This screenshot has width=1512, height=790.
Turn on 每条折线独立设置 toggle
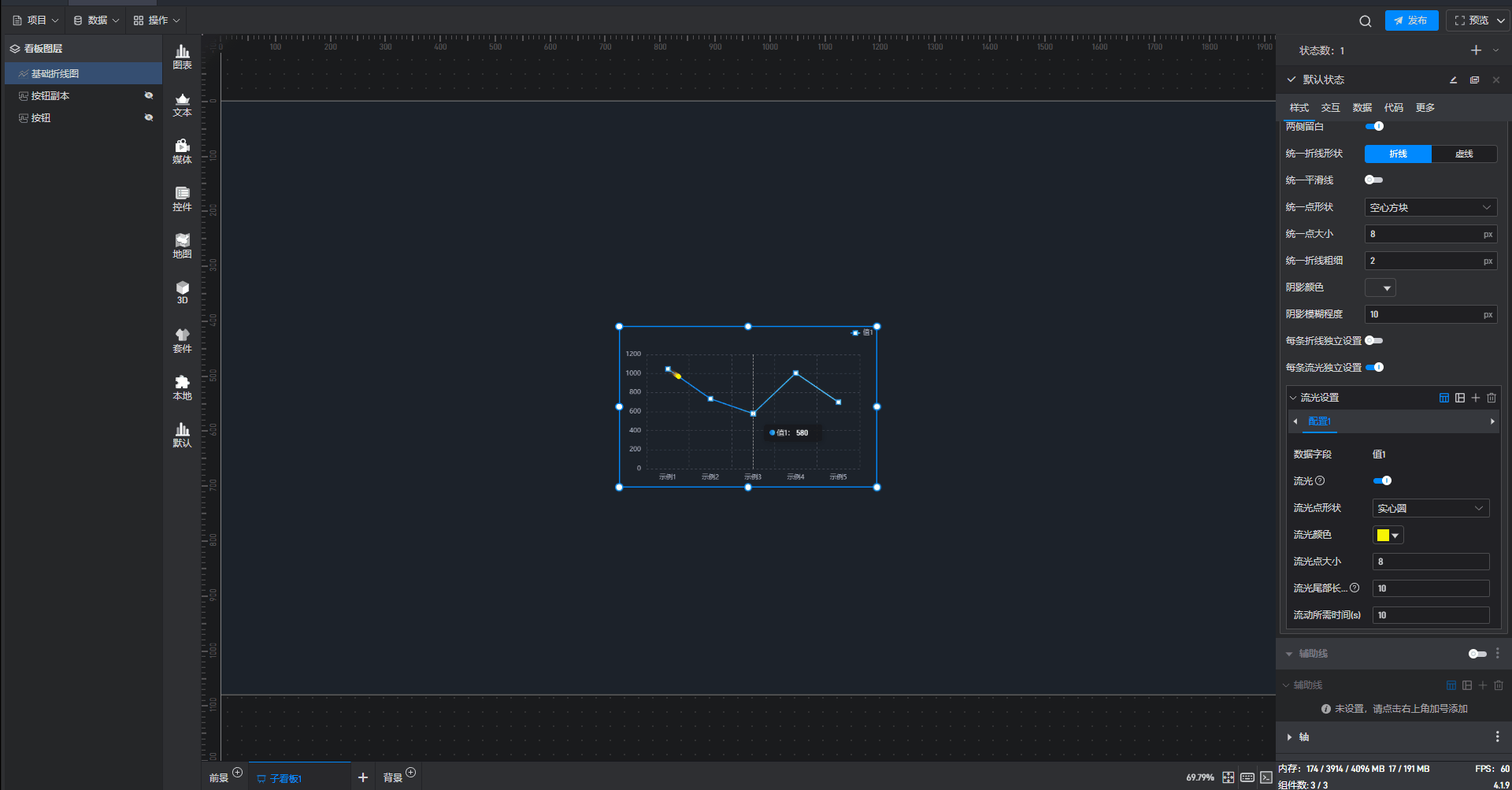pos(1373,341)
